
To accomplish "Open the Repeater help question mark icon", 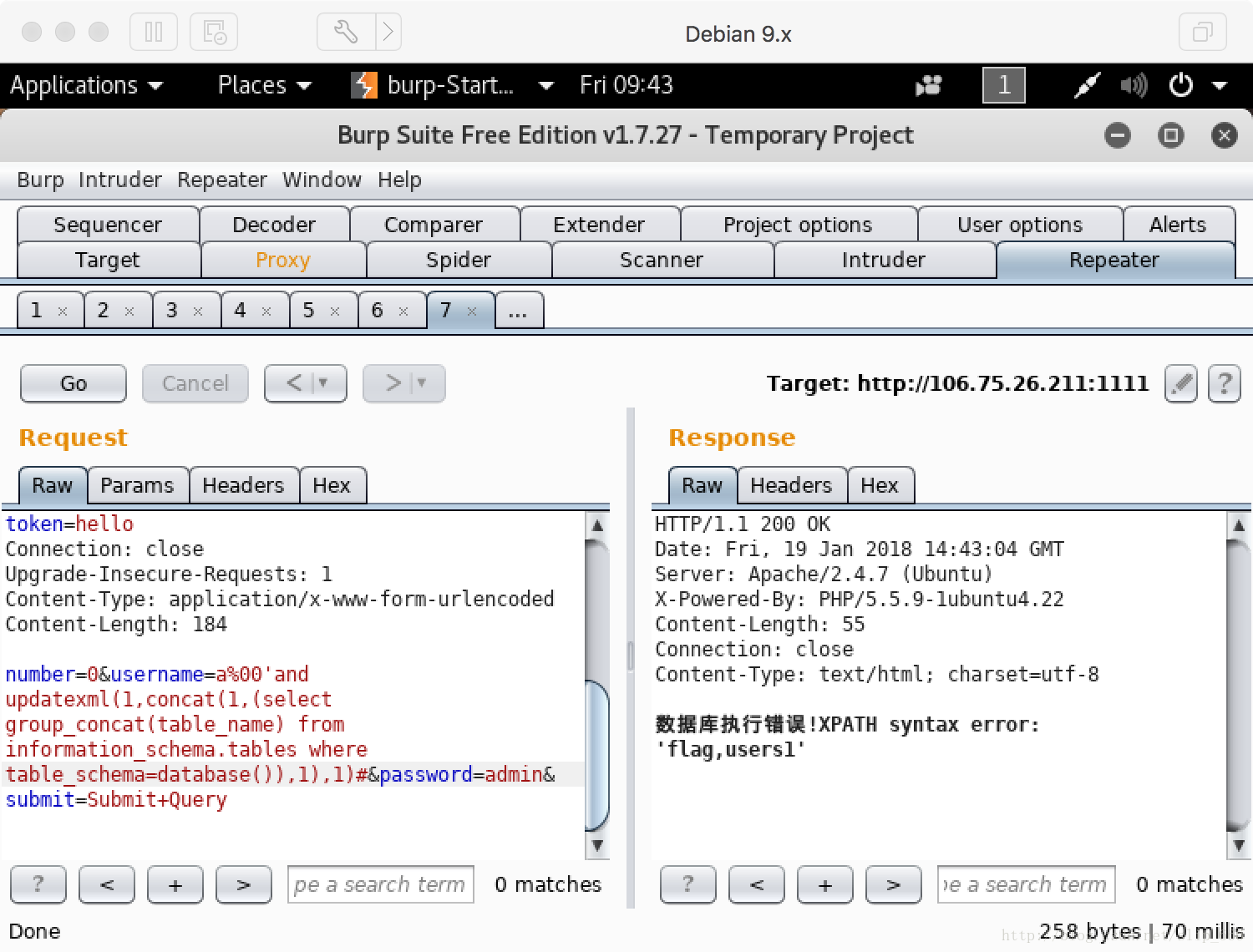I will pyautogui.click(x=1225, y=384).
